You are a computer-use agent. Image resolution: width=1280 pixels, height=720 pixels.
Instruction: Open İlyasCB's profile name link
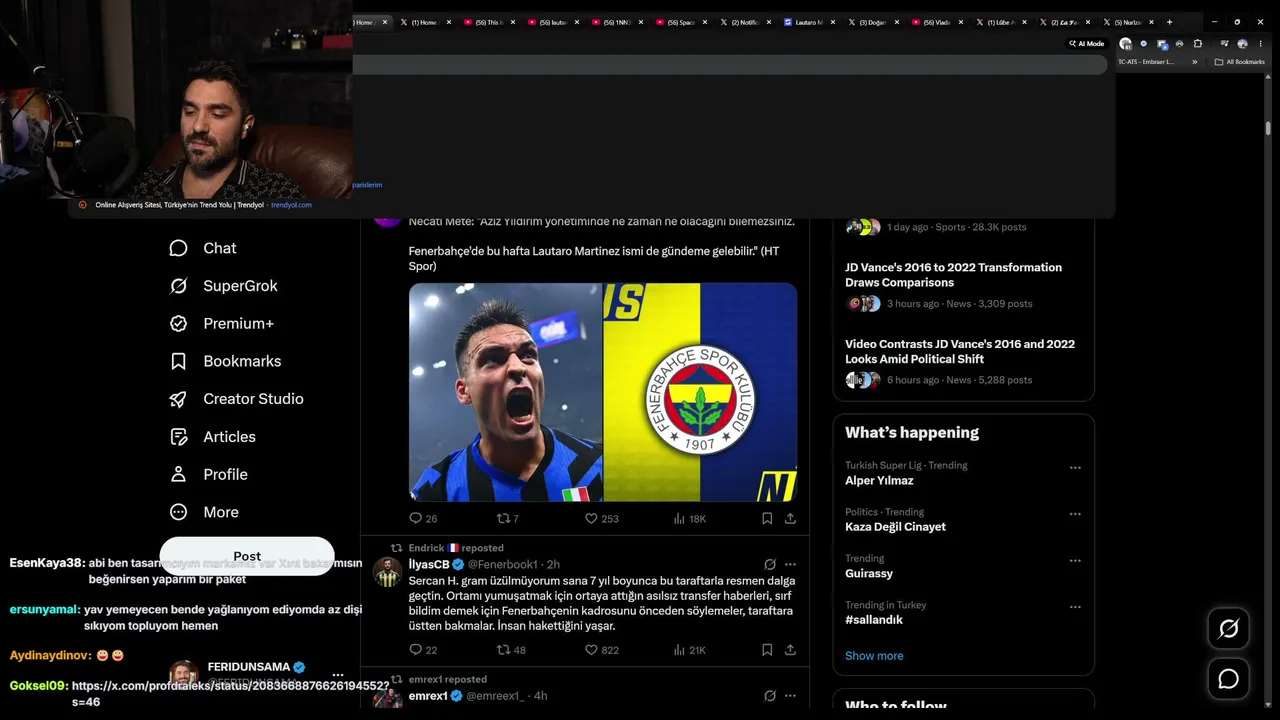click(x=429, y=565)
